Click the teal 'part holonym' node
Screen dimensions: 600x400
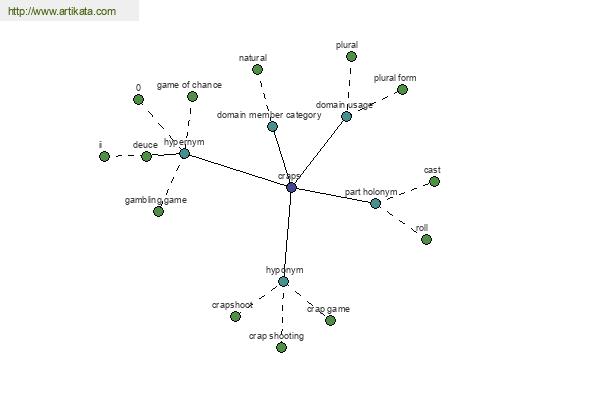(x=376, y=203)
